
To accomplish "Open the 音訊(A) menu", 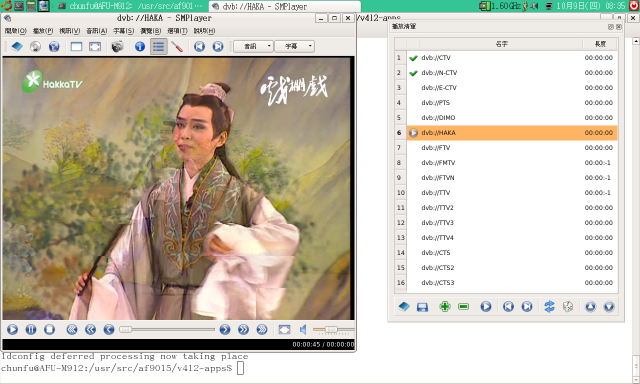I will [x=96, y=31].
